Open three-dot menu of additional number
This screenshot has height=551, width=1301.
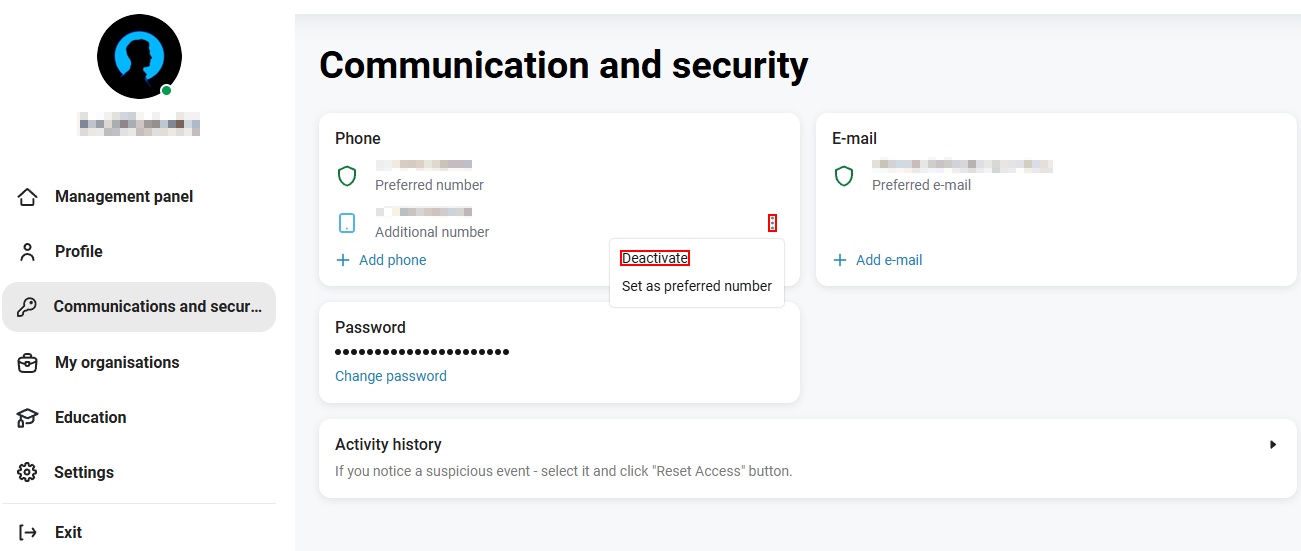click(772, 223)
